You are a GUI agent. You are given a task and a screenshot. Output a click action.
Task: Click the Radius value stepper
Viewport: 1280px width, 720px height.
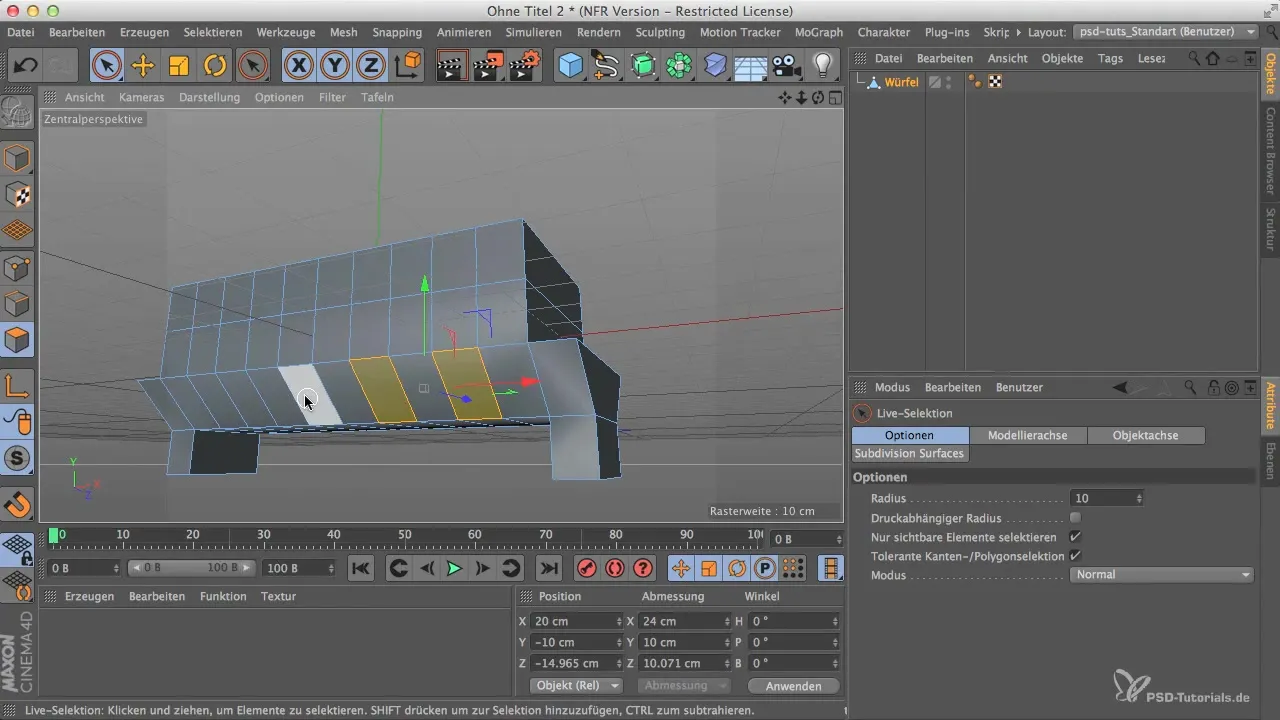pyautogui.click(x=1139, y=498)
